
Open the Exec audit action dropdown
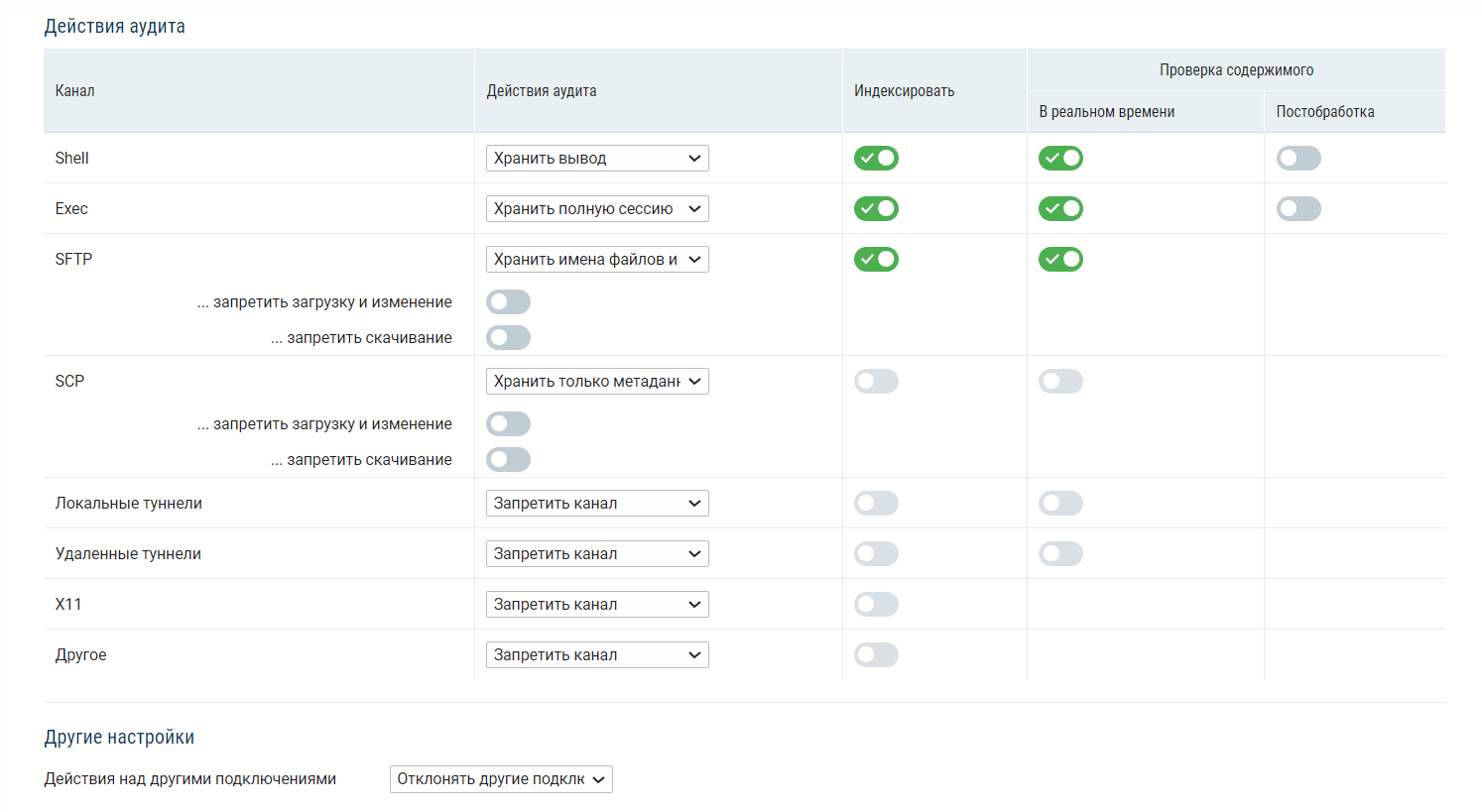coord(597,209)
